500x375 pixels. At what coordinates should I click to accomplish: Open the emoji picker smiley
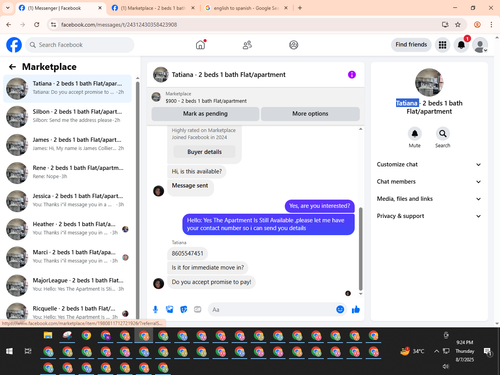pyautogui.click(x=340, y=310)
